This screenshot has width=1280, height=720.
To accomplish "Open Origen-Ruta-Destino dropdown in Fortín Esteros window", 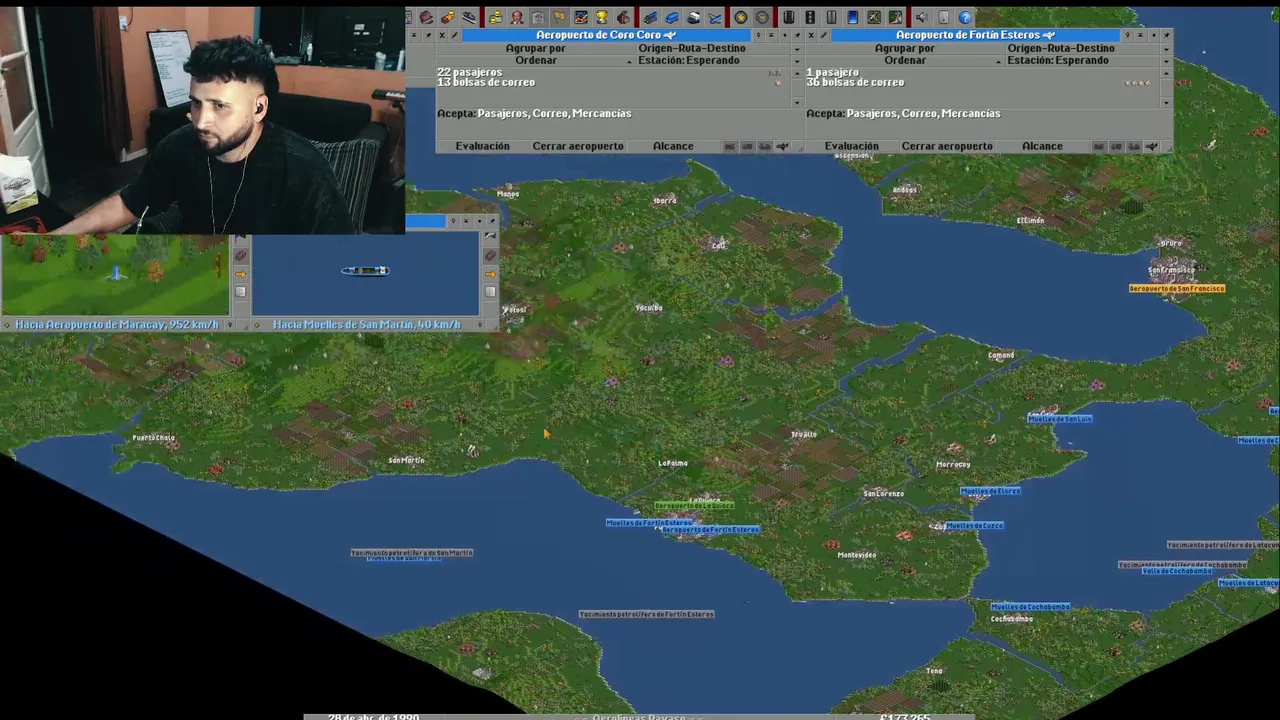I will (1089, 48).
